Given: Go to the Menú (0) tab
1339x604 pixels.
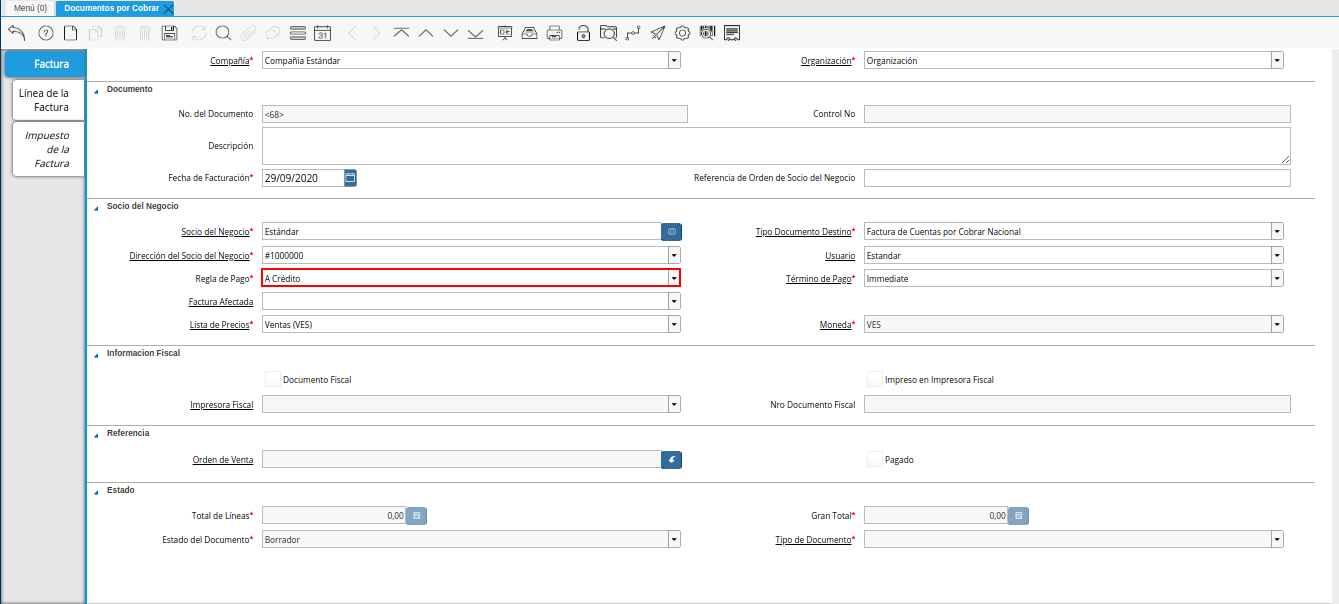Looking at the screenshot, I should click(x=30, y=7).
